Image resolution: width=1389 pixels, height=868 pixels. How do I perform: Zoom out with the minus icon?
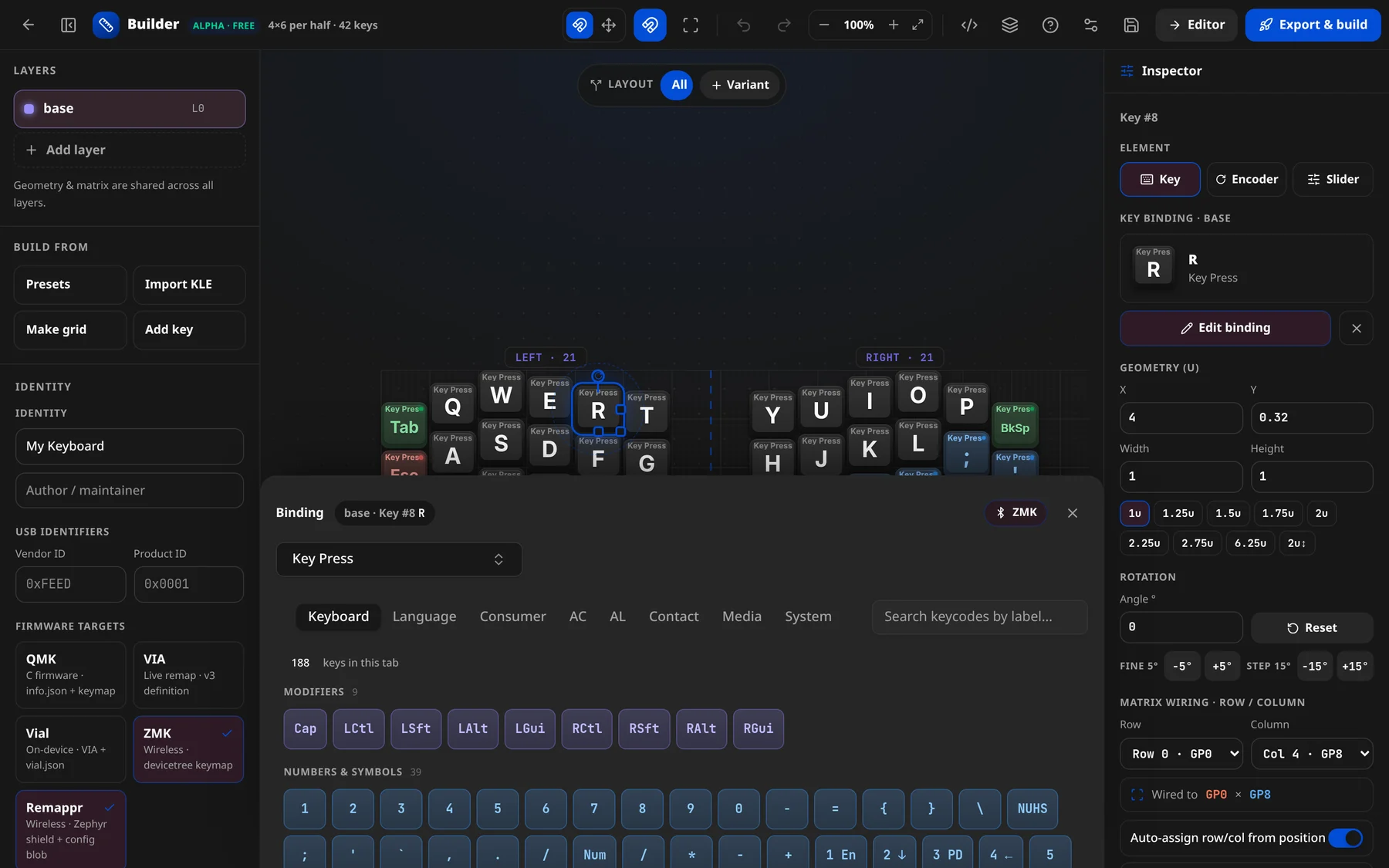pyautogui.click(x=824, y=25)
